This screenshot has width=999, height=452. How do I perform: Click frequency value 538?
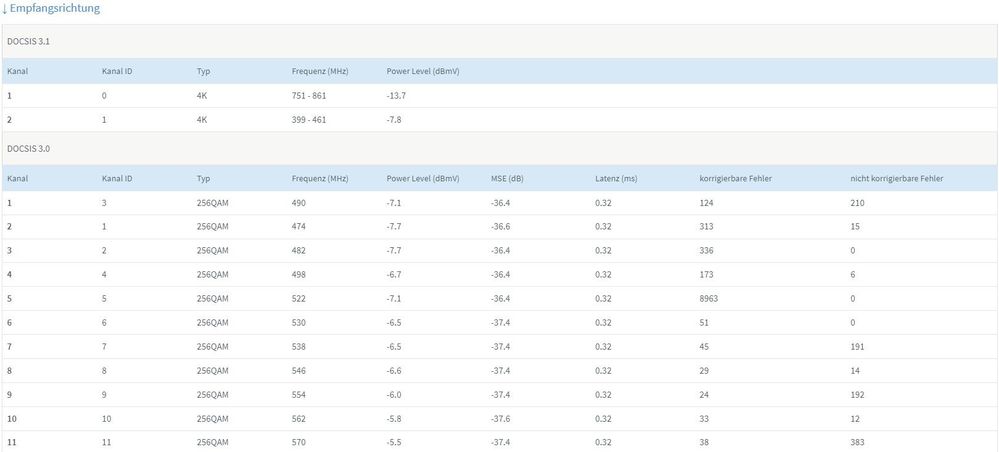click(x=299, y=347)
